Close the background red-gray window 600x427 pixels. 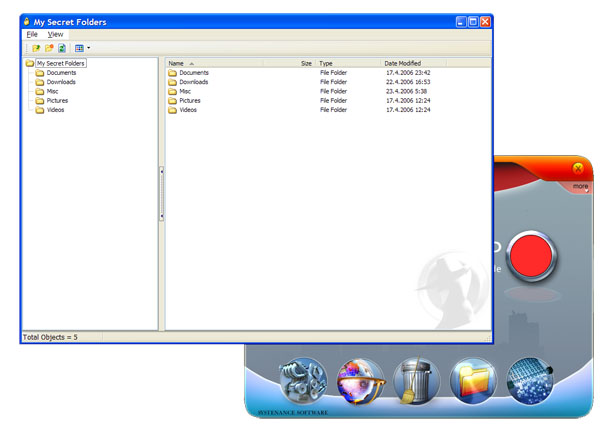tap(578, 168)
